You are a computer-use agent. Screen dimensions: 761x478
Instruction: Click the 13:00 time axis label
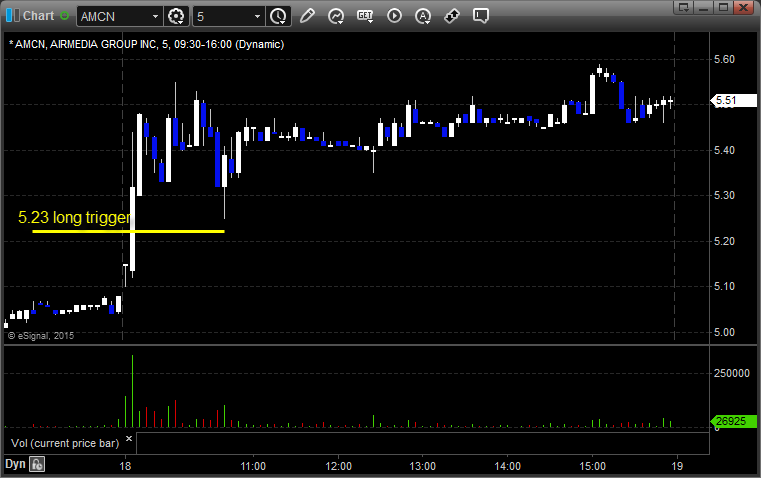[423, 466]
